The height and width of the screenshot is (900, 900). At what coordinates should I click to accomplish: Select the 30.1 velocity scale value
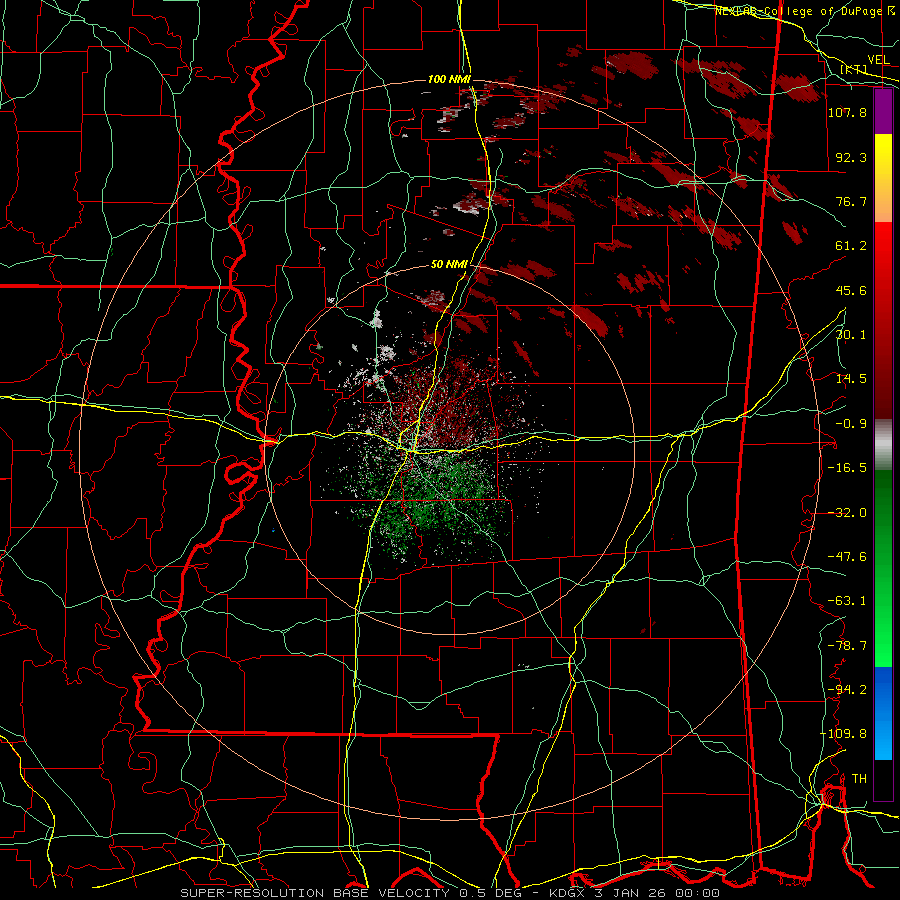851,335
